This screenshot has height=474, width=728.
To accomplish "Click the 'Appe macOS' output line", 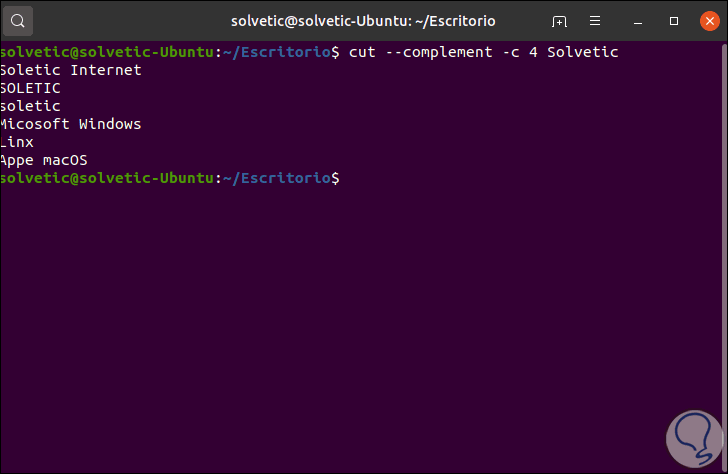I will click(45, 160).
